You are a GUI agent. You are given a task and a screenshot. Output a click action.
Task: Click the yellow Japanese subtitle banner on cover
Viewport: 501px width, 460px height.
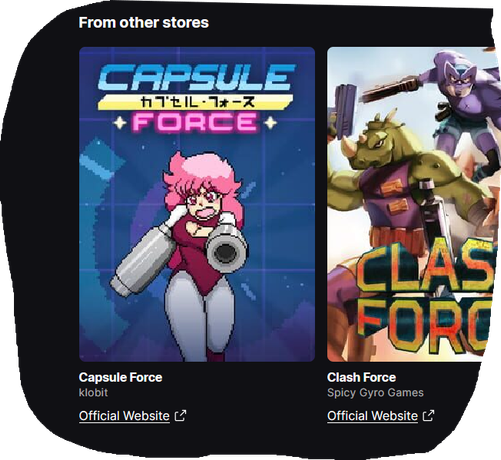tap(195, 102)
